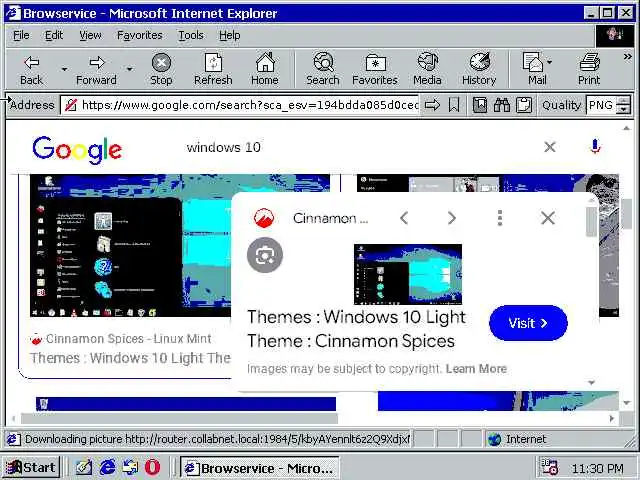The image size is (640, 480).
Task: Open the View menu
Action: coord(90,36)
